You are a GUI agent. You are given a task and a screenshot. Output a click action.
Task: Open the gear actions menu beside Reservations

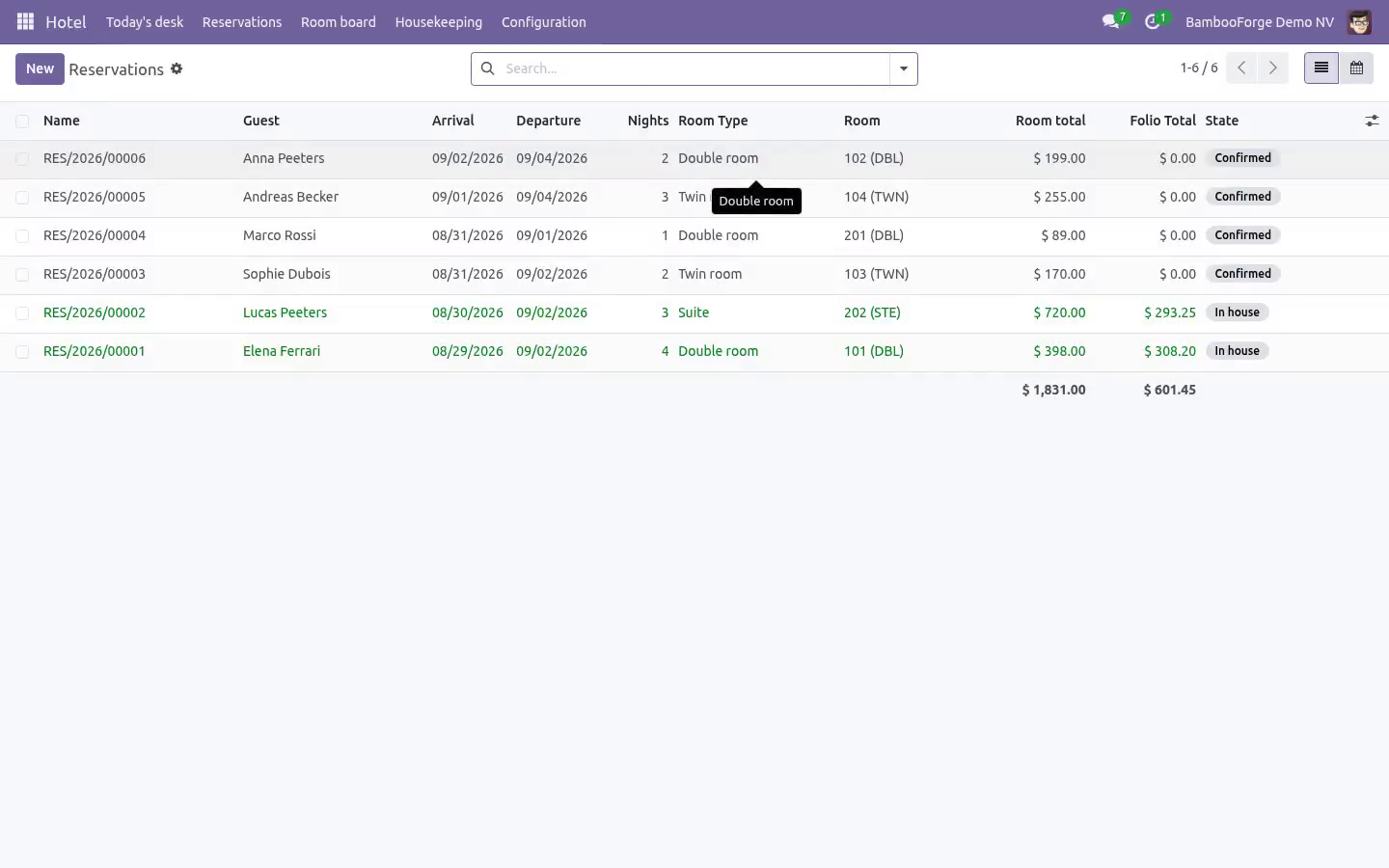(177, 68)
